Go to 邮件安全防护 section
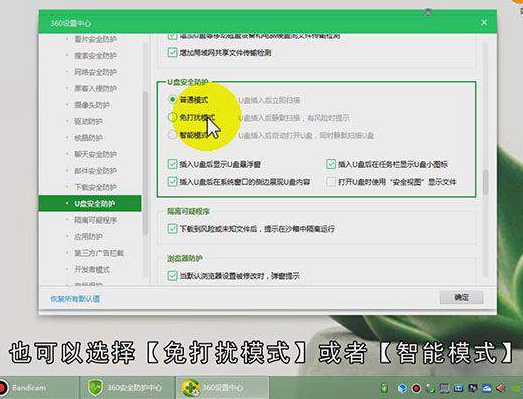The height and width of the screenshot is (399, 523). click(x=95, y=170)
